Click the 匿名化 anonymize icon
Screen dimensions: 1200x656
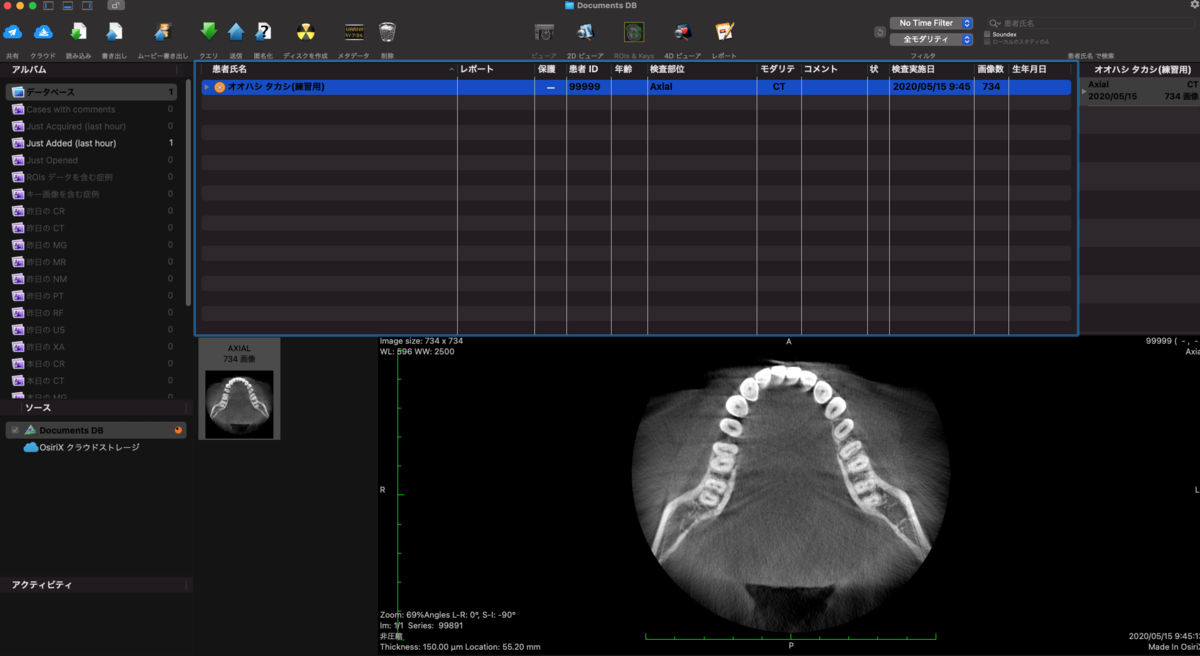click(264, 32)
